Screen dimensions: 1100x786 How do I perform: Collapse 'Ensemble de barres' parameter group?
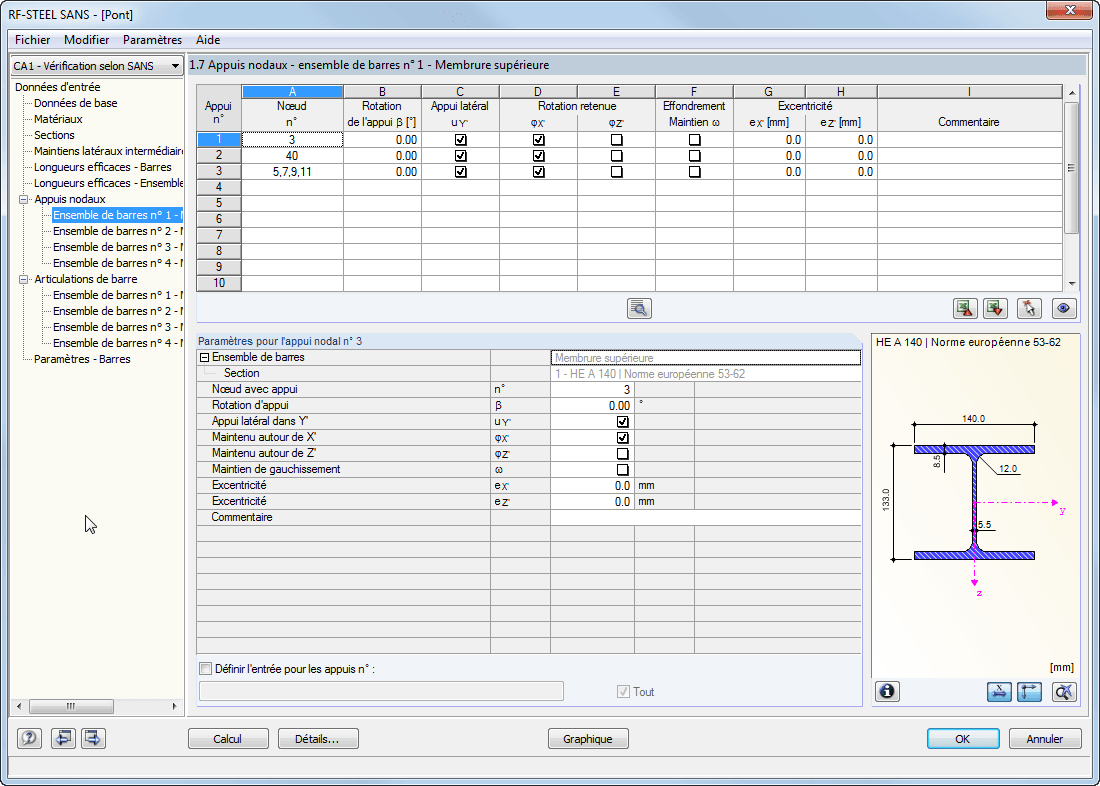pos(205,357)
